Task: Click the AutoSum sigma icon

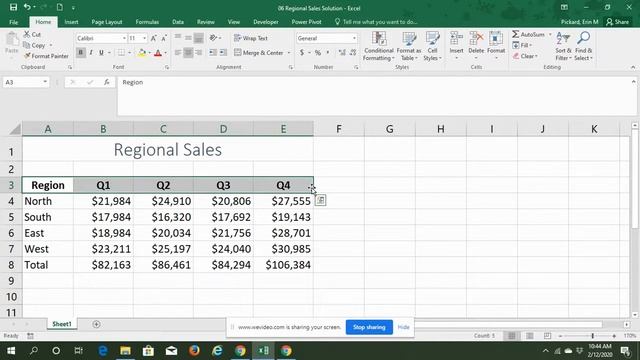Action: pyautogui.click(x=516, y=34)
